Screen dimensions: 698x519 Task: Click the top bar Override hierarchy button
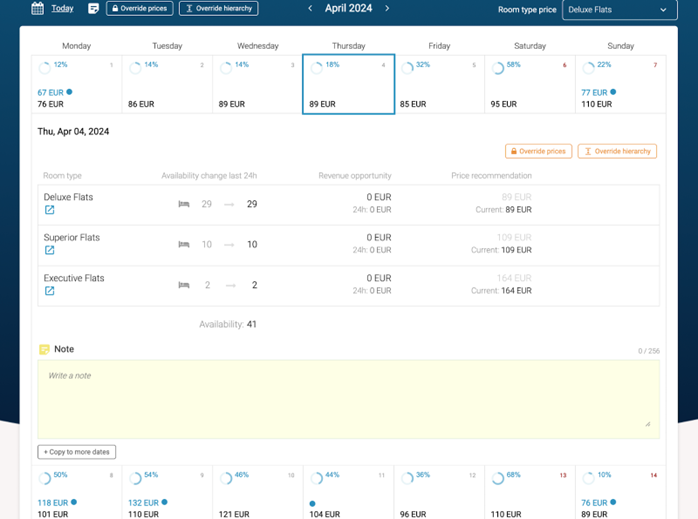pos(219,8)
